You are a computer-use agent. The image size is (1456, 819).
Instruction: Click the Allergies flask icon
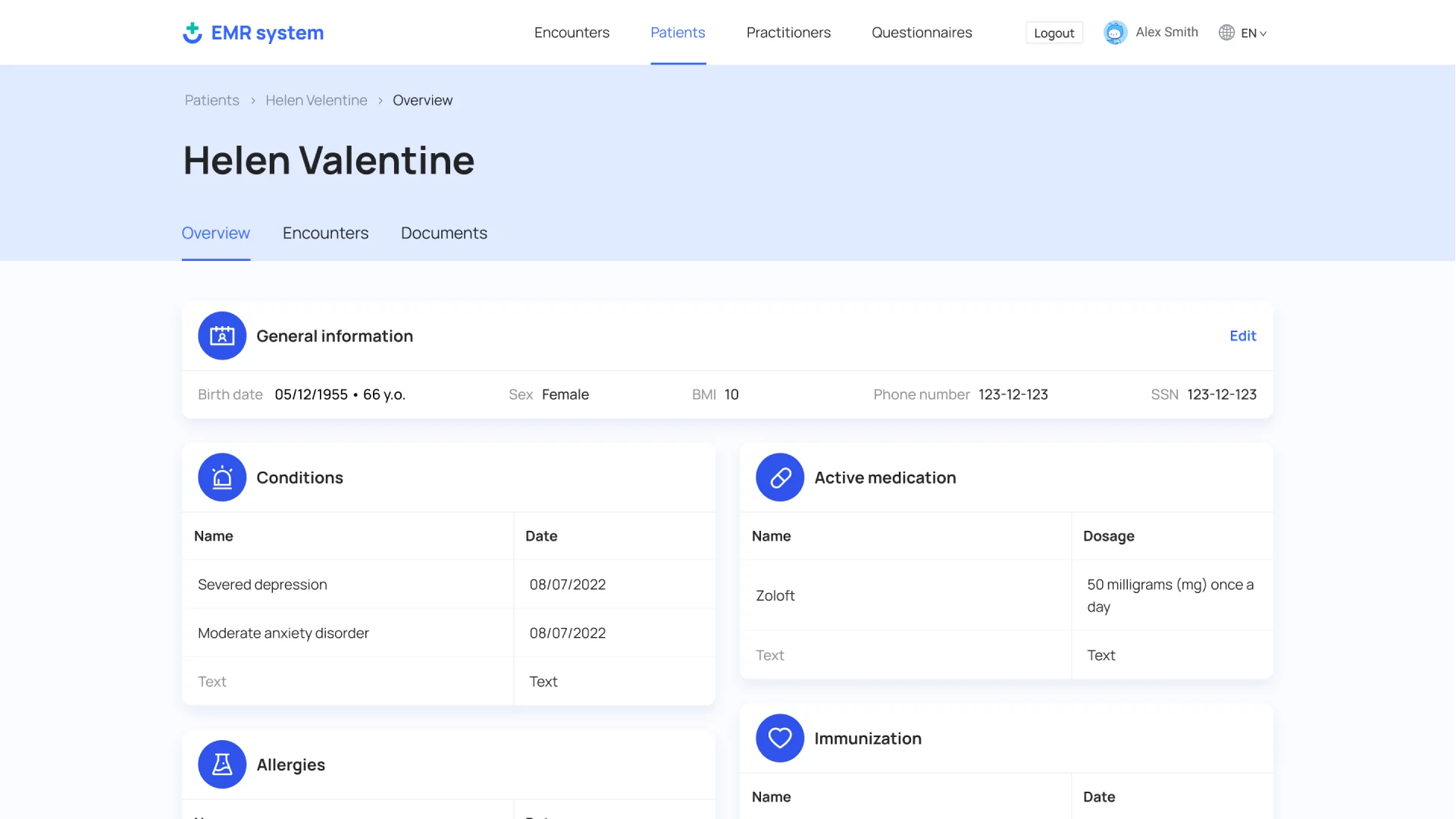click(222, 764)
